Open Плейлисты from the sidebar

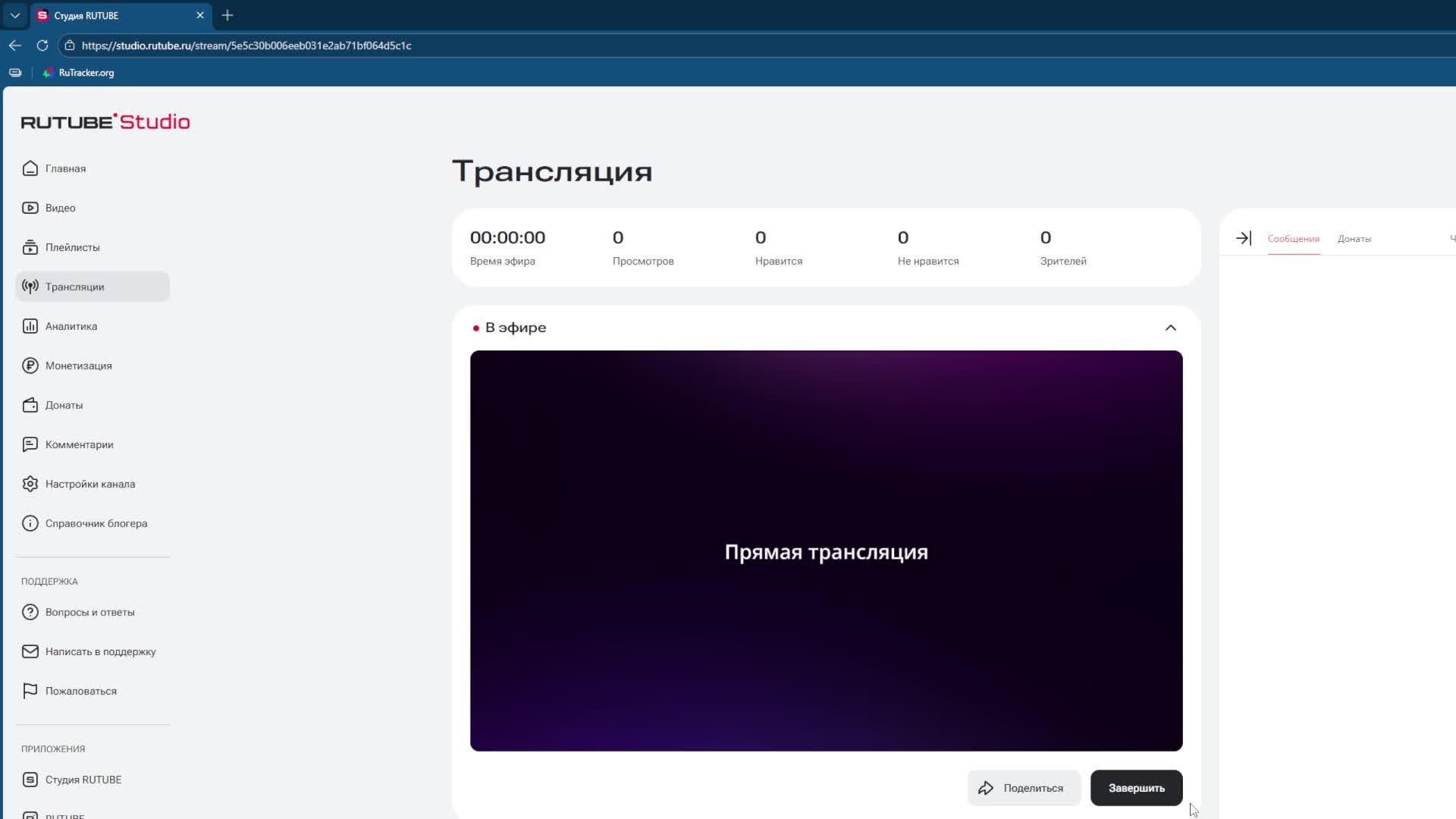[x=72, y=247]
